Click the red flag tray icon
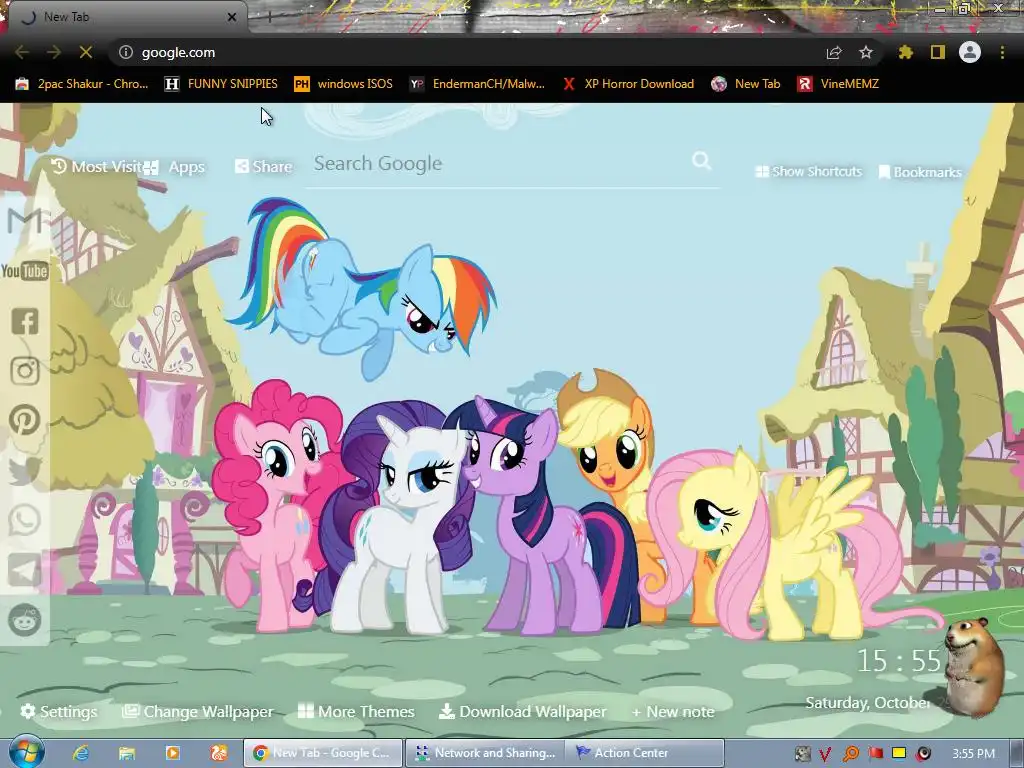Viewport: 1024px width, 768px height. point(875,754)
